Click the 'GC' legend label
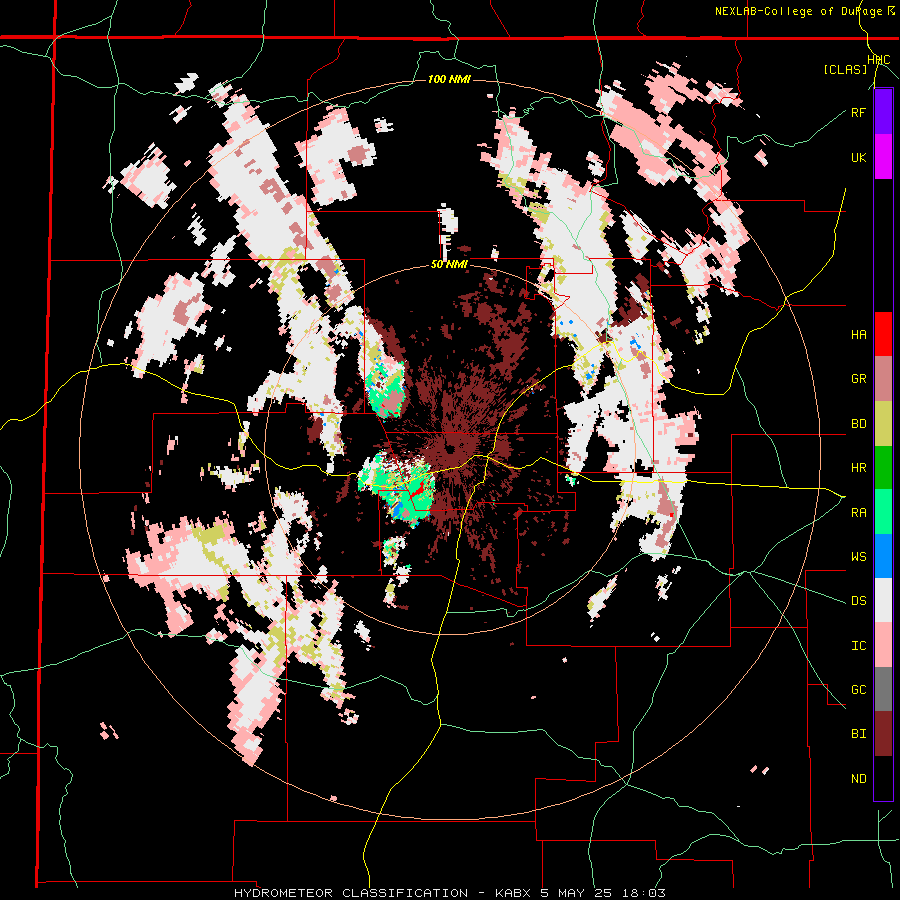The width and height of the screenshot is (900, 900). click(859, 690)
